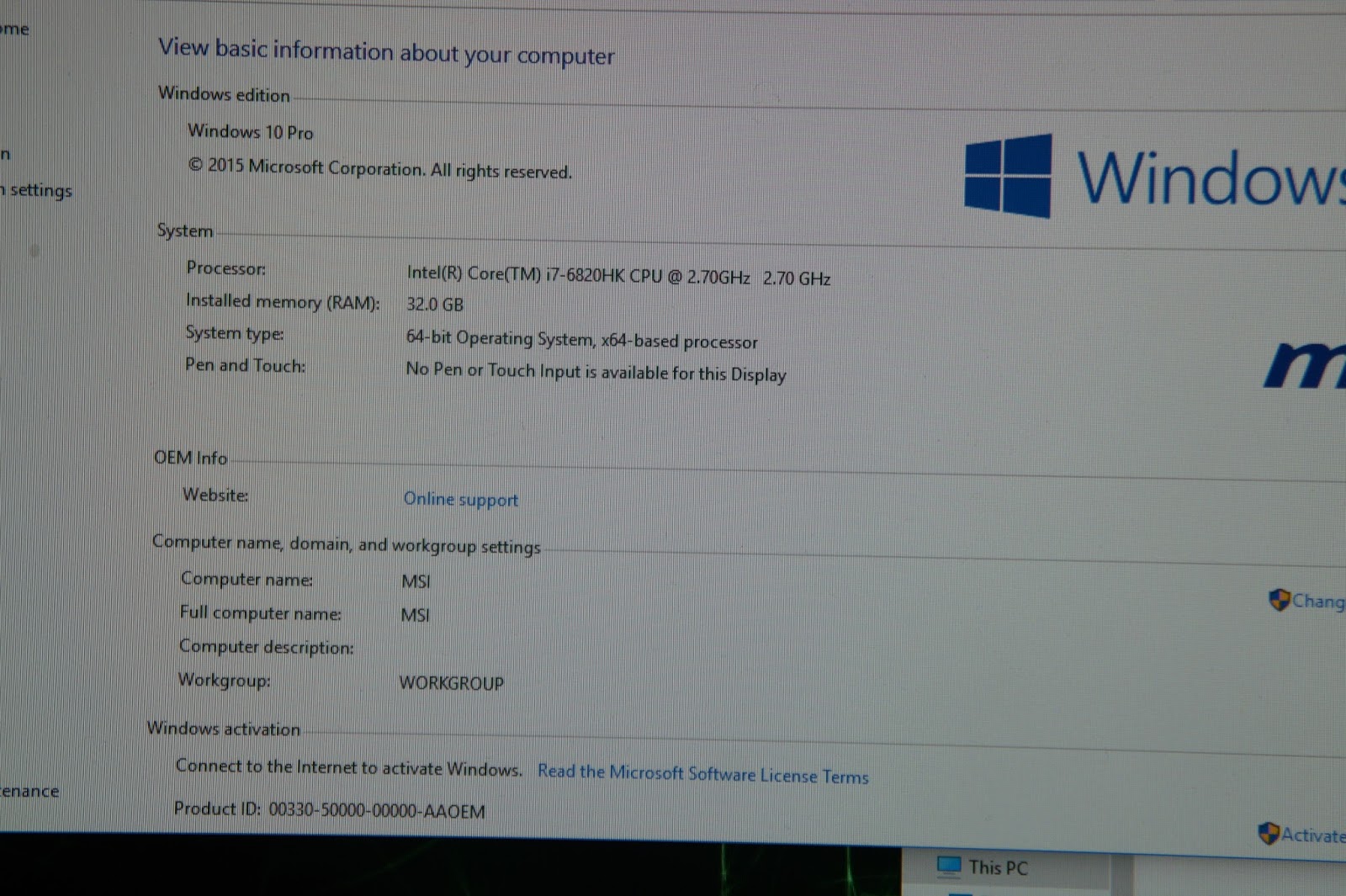This screenshot has width=1346, height=896.
Task: Open the This PC item
Action: pos(983,867)
